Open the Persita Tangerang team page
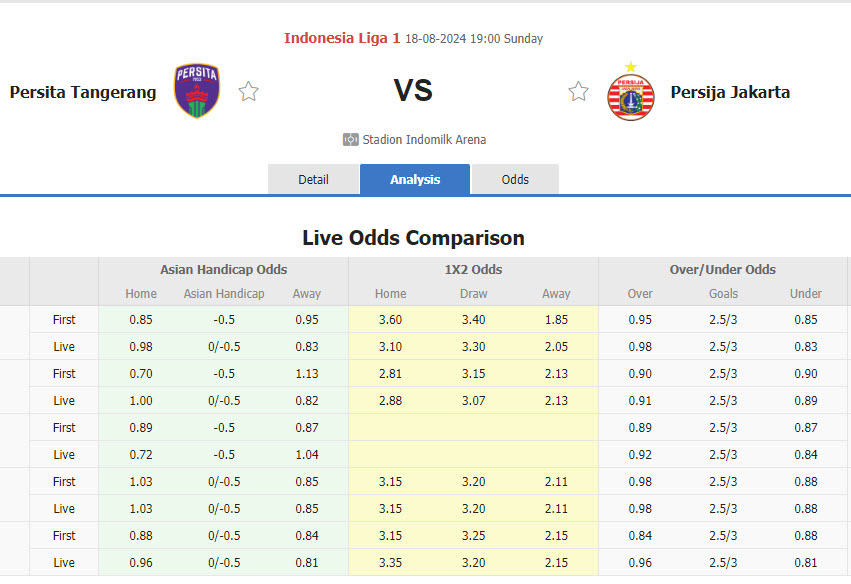The height and width of the screenshot is (584, 851). click(82, 92)
